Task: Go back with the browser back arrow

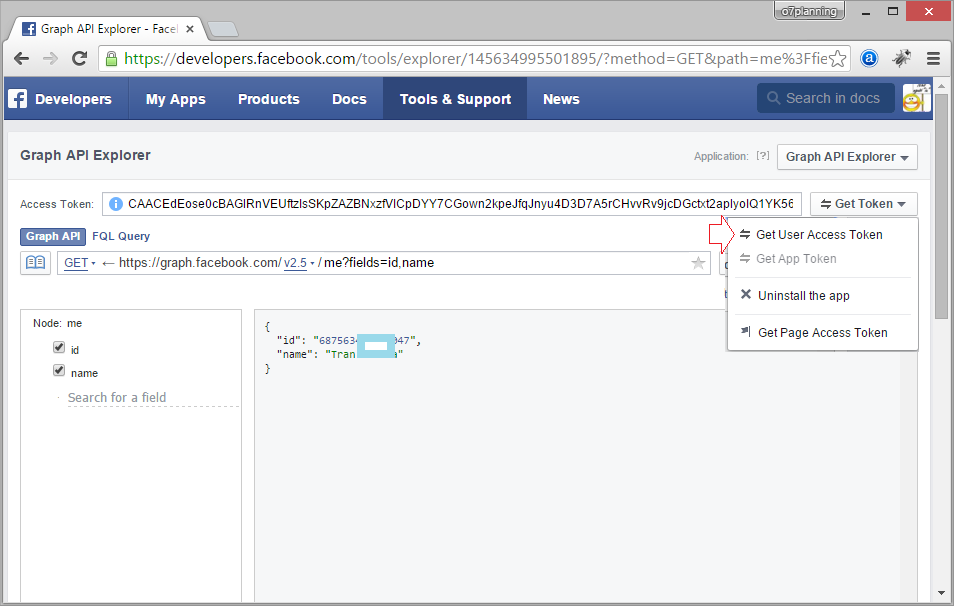Action: click(x=21, y=58)
